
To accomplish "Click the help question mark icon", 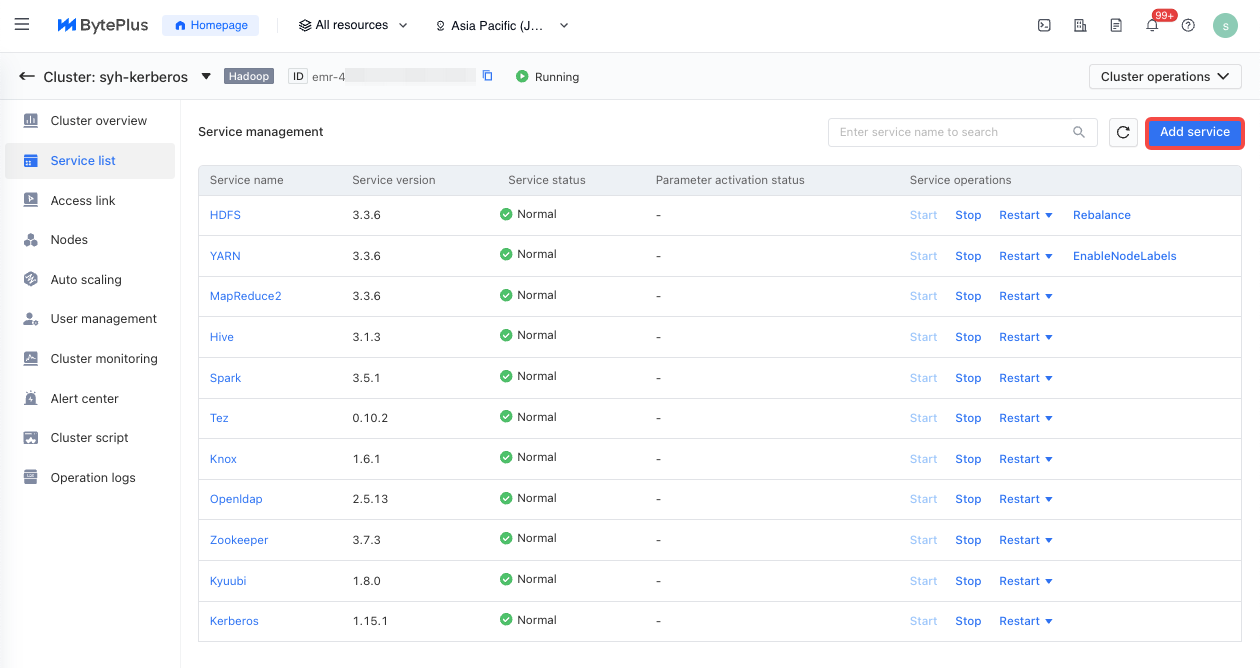I will tap(1188, 26).
